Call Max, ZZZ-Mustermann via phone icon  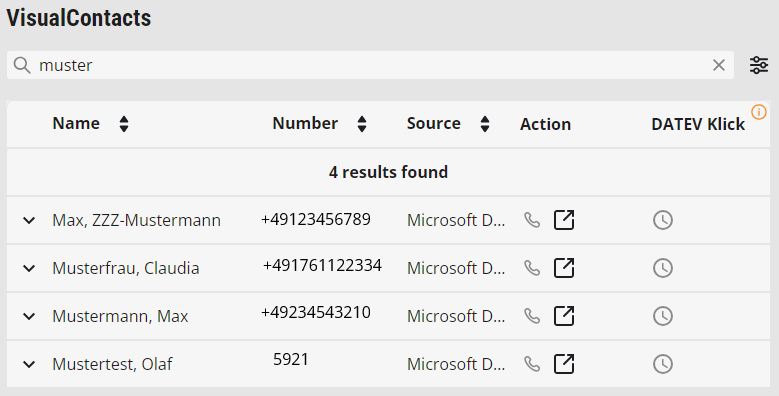(x=532, y=220)
